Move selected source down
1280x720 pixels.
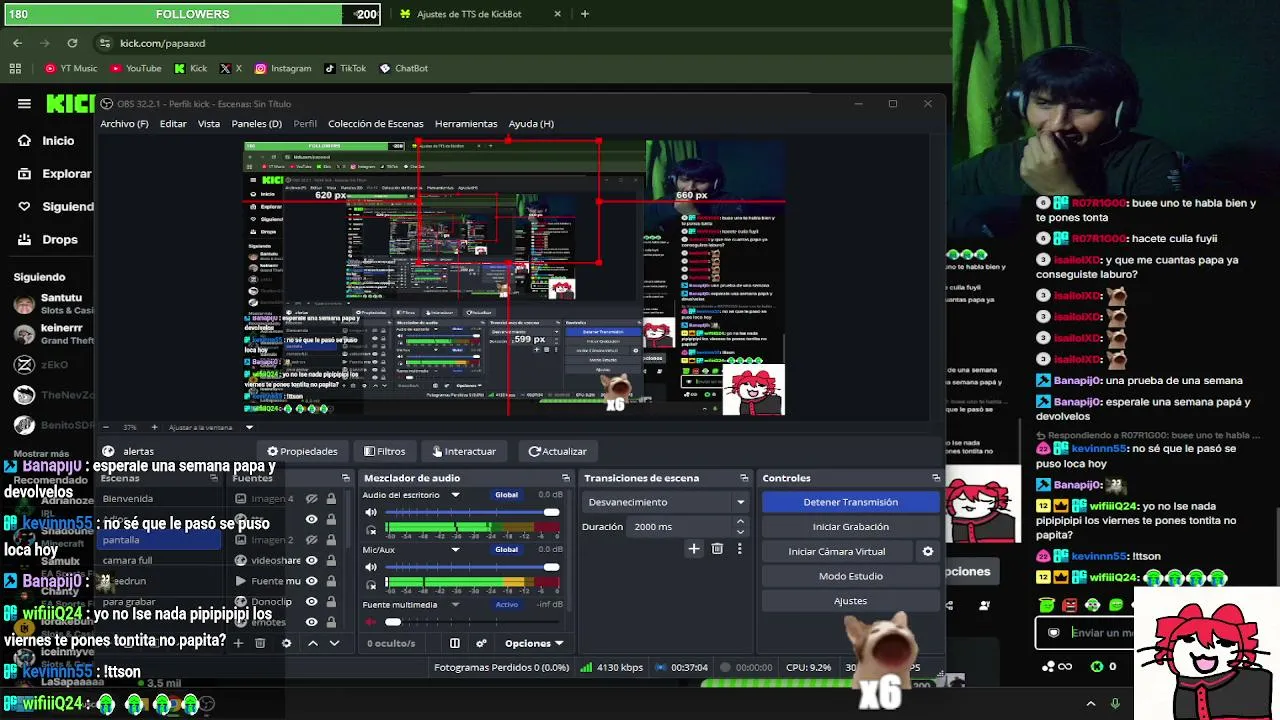click(x=334, y=643)
